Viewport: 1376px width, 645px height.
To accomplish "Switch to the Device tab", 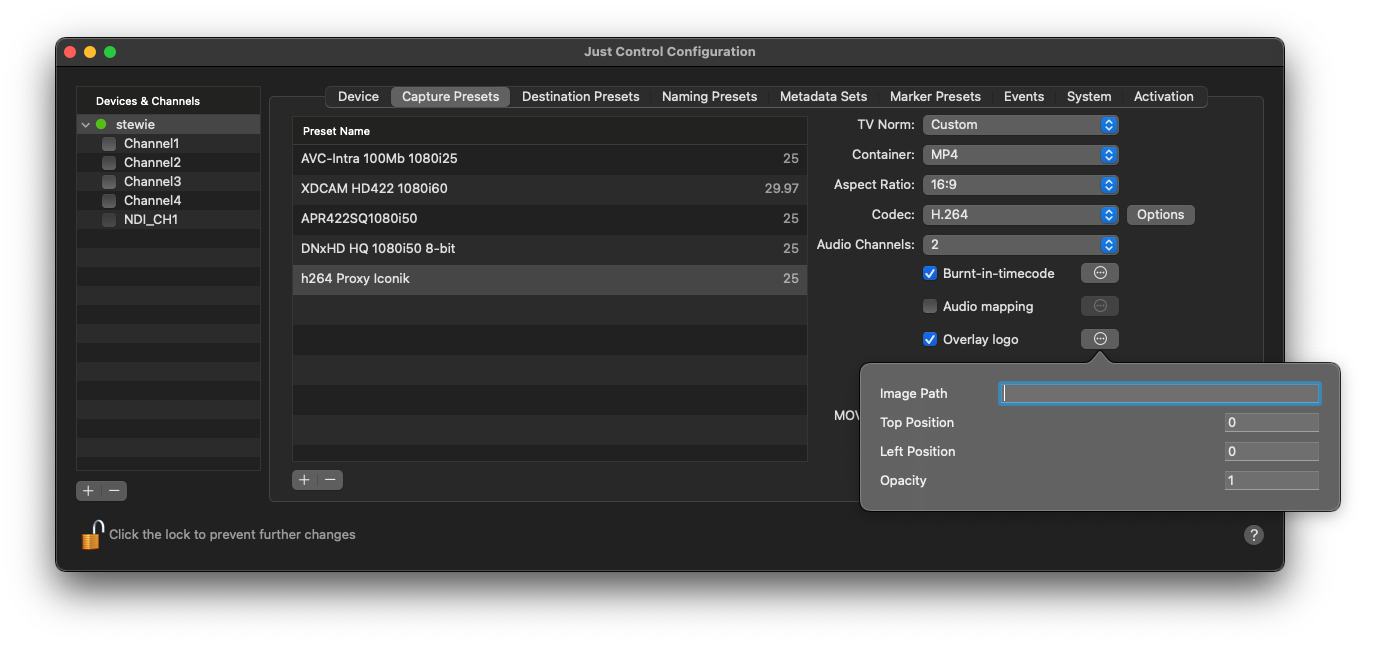I will (358, 97).
